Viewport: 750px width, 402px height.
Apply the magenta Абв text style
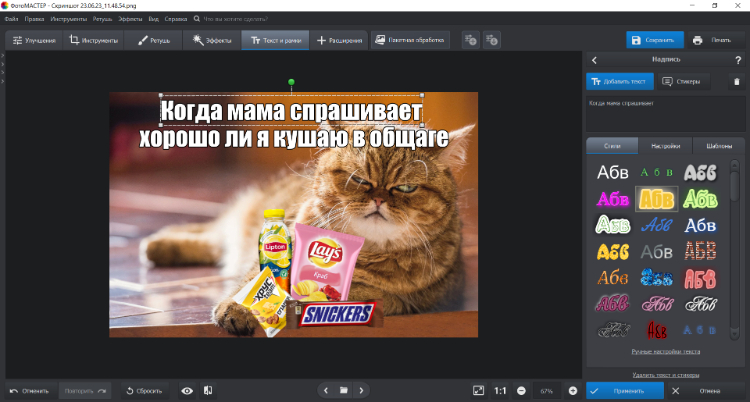tap(613, 199)
